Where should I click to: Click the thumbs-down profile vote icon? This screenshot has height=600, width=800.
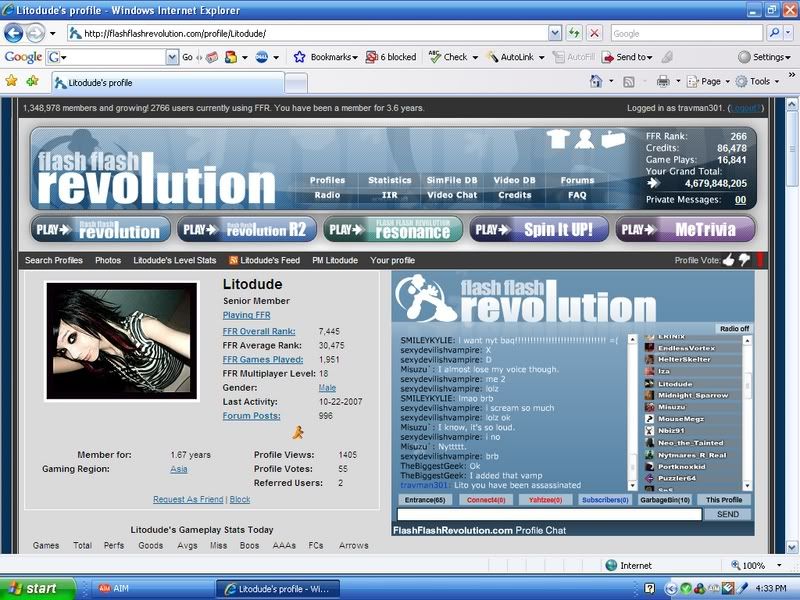(743, 260)
